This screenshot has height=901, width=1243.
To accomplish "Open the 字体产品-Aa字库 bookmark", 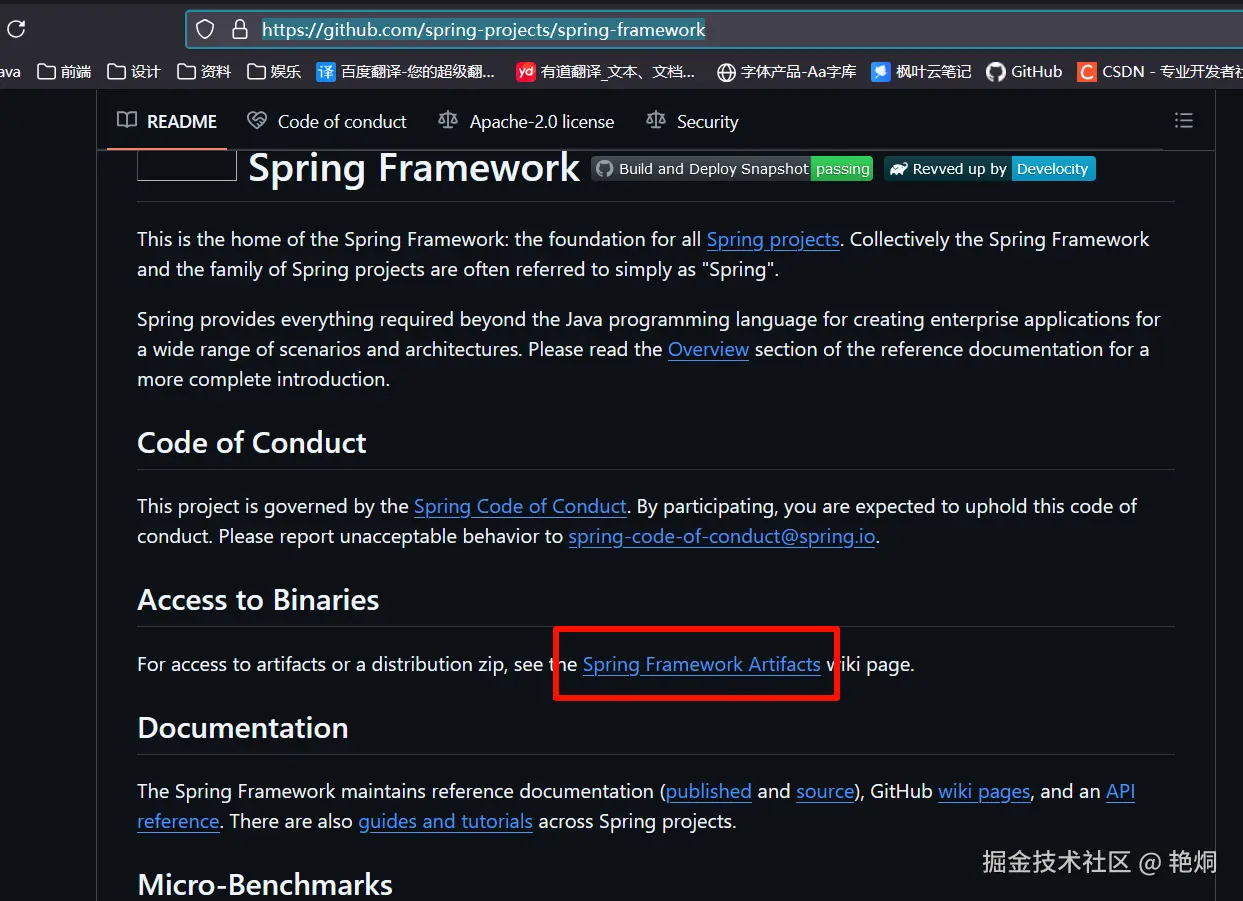I will tap(787, 71).
